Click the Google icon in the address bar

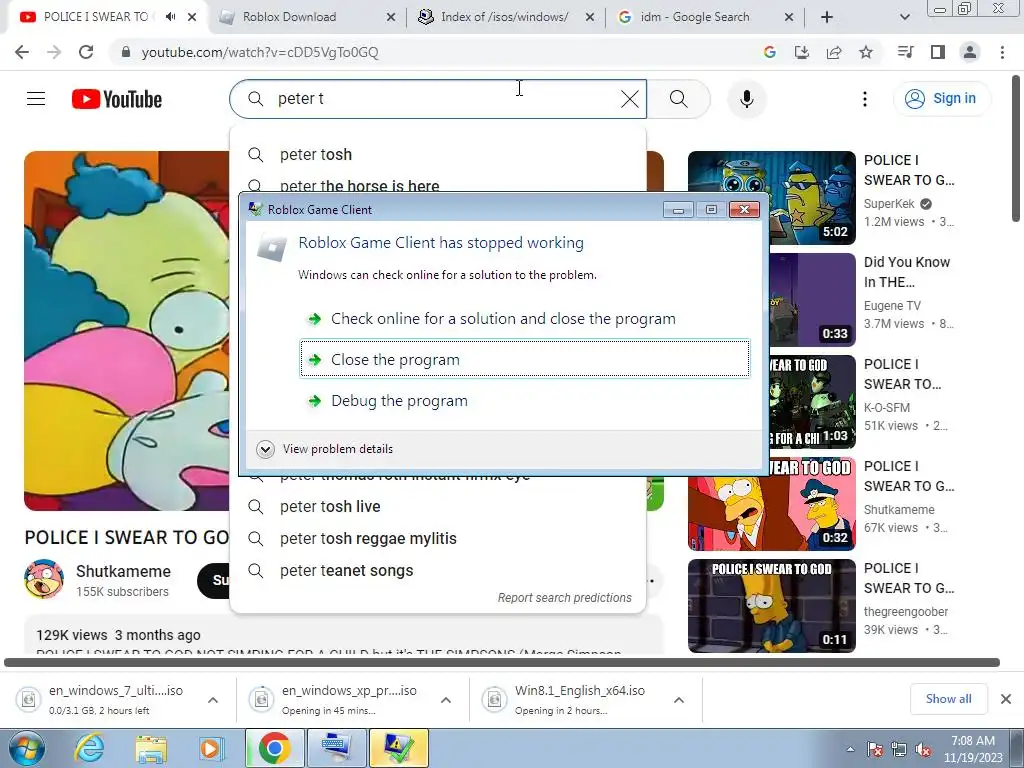click(770, 52)
